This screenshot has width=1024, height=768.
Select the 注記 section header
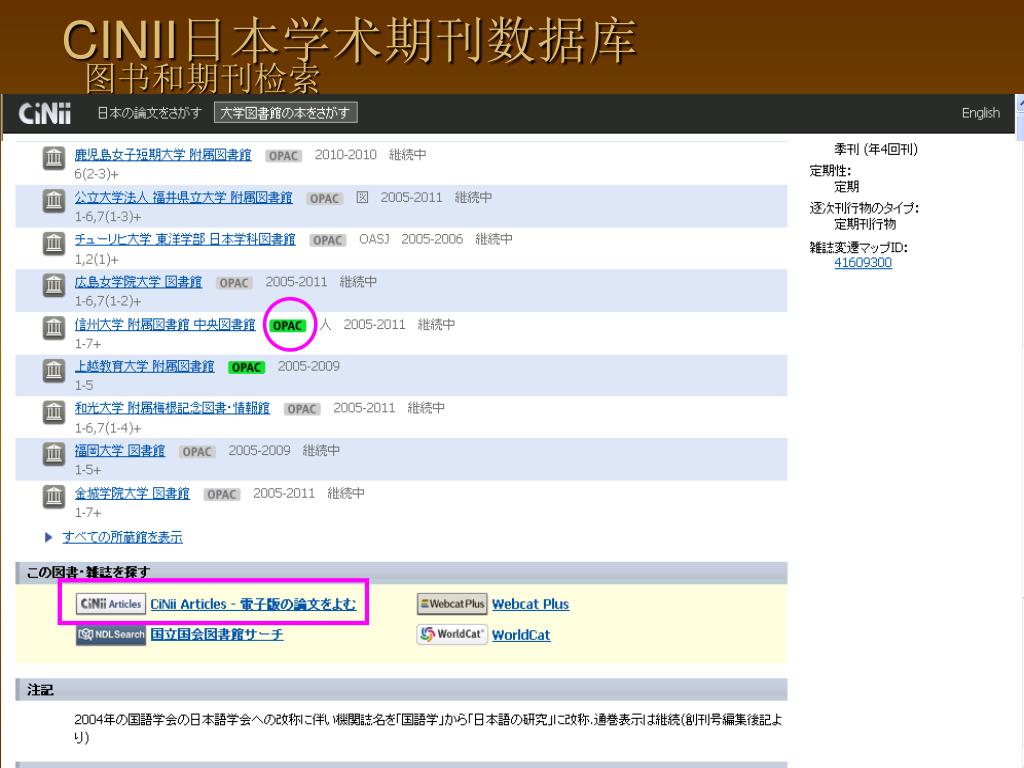click(x=401, y=690)
